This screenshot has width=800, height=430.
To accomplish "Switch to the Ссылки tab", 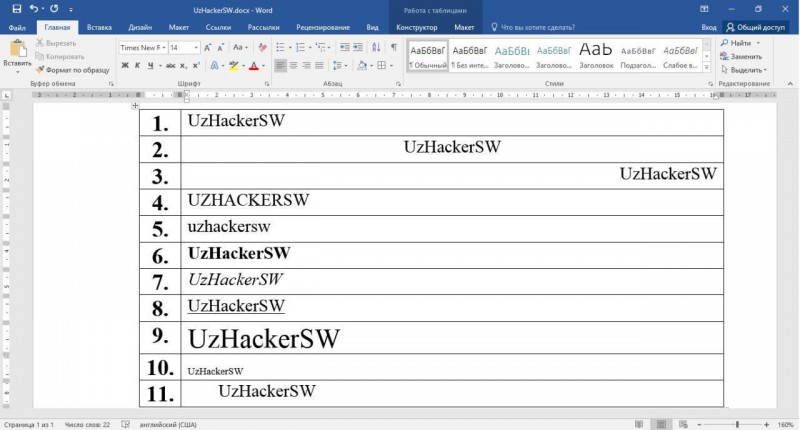I will pyautogui.click(x=218, y=28).
